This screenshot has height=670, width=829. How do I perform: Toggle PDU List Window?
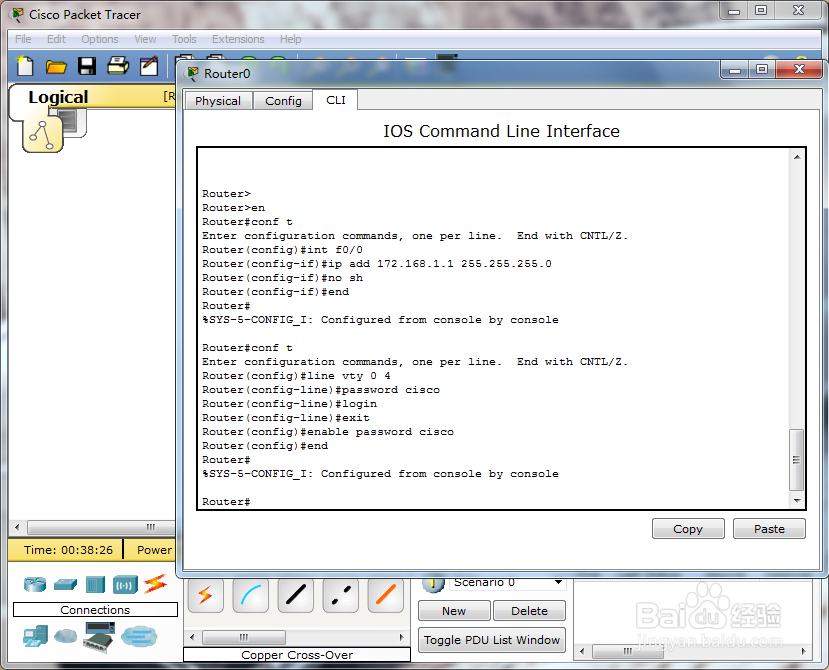pyautogui.click(x=492, y=640)
